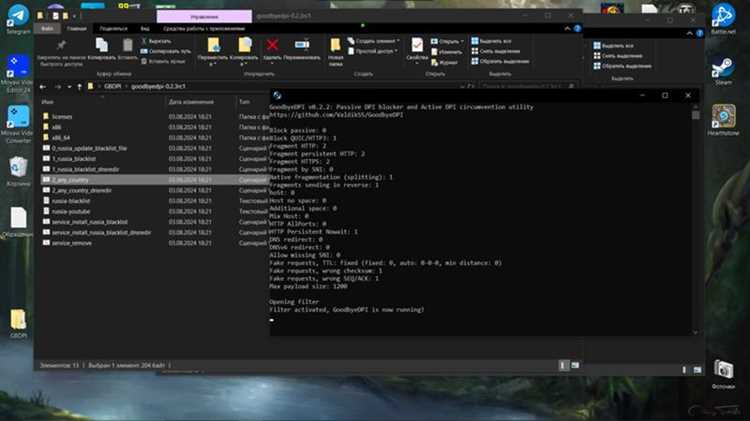Screen dimensions: 750x421
Task: Select the 2_any_country_dnsredir script
Action: tap(81, 190)
